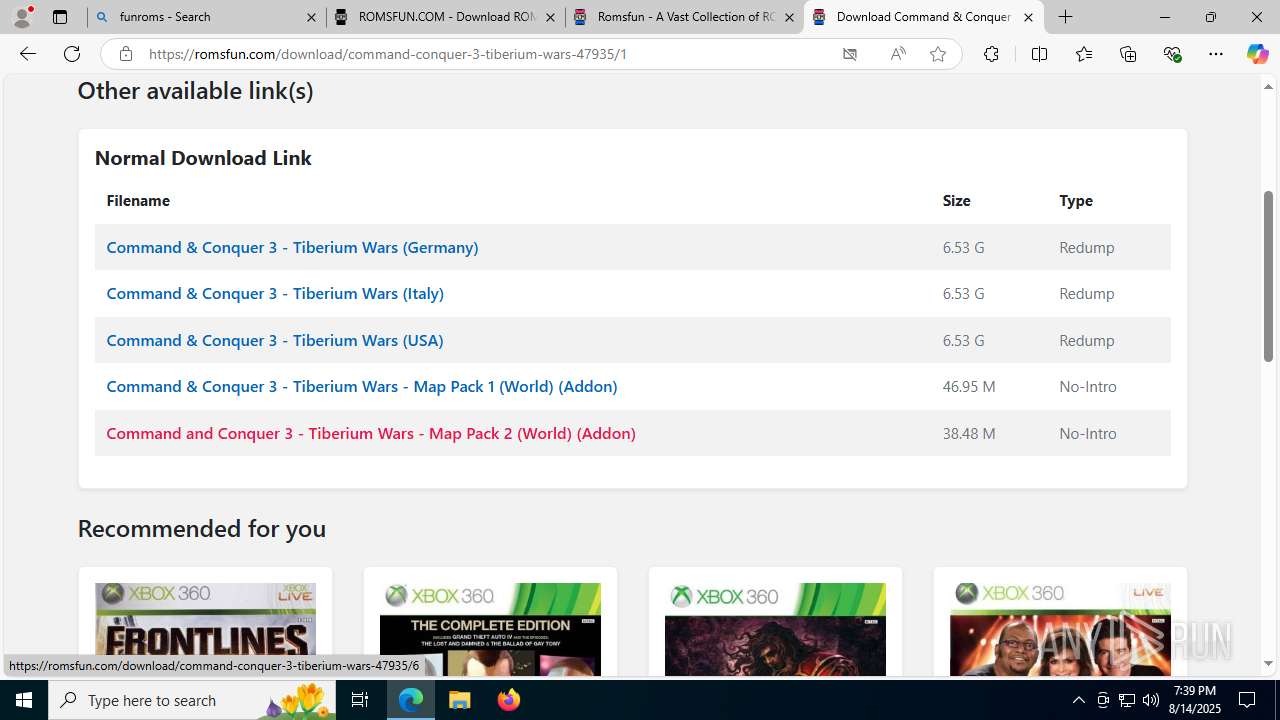Open network status tray icon
Viewport: 1280px width, 720px height.
tap(1126, 700)
